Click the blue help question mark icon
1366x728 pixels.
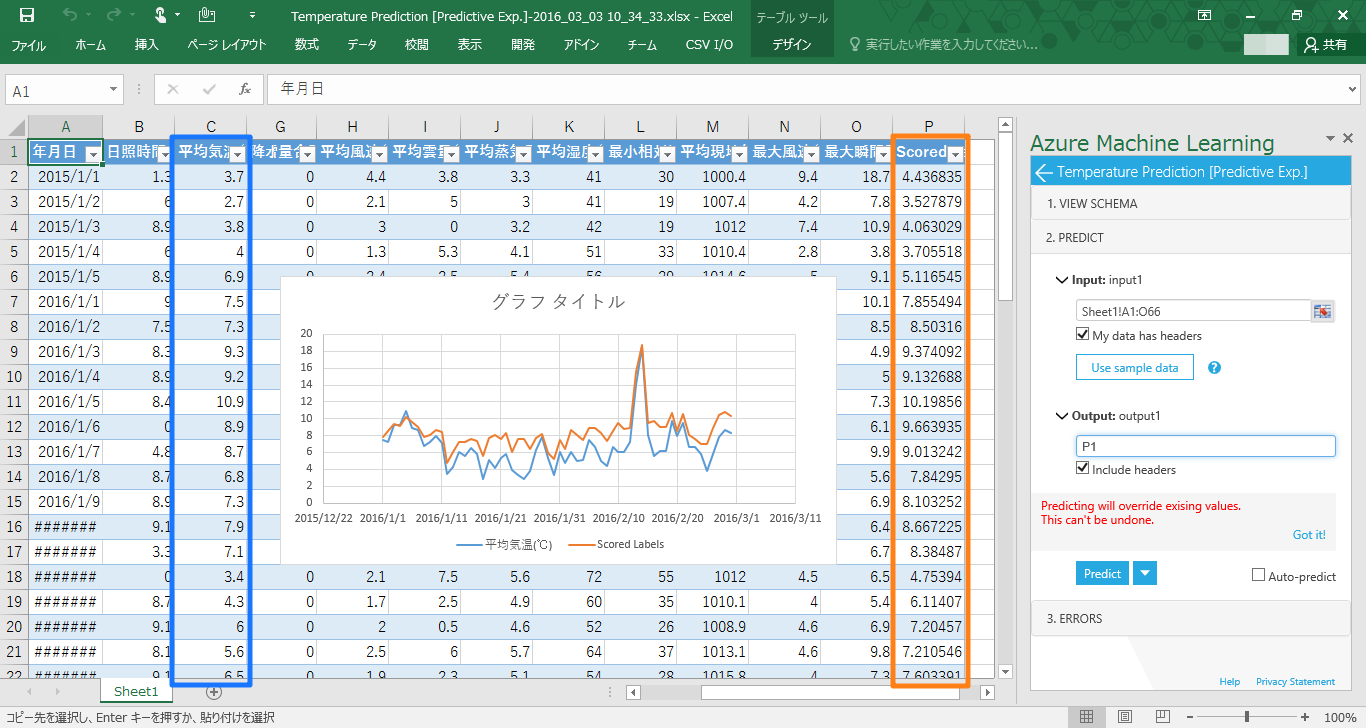click(1214, 368)
